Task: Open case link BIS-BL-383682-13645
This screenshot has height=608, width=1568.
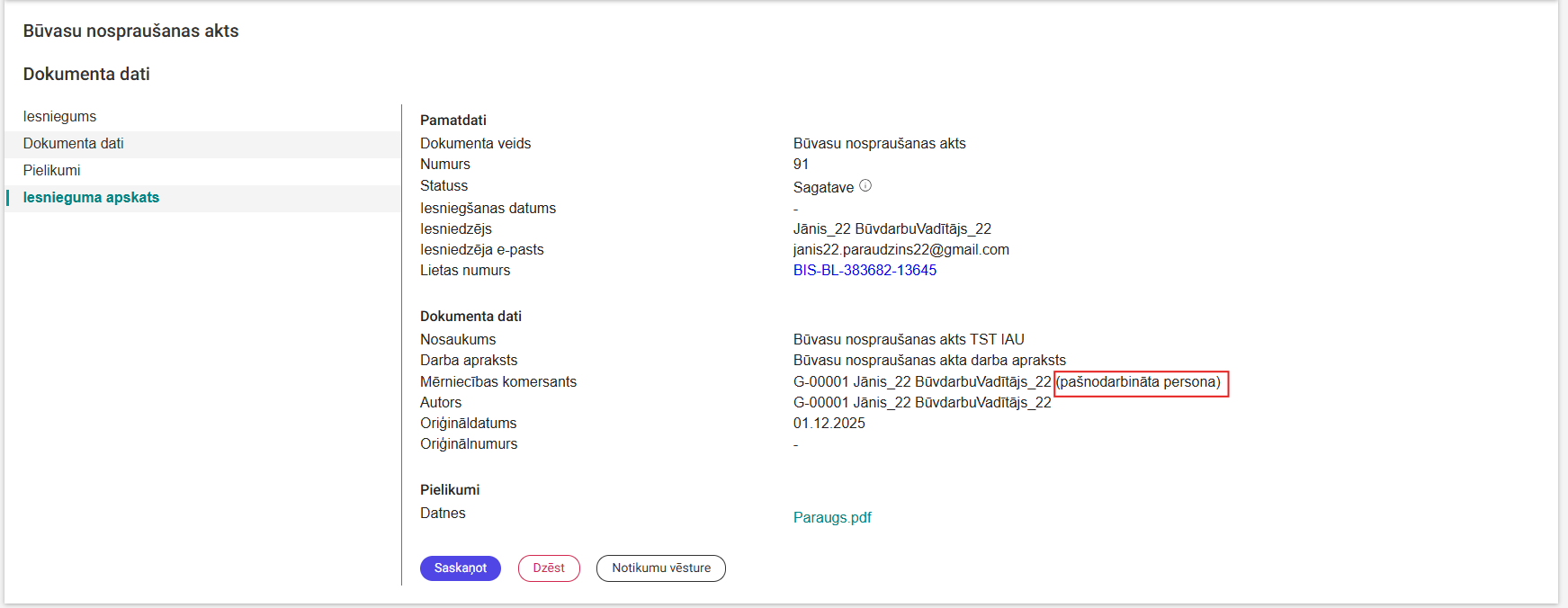Action: pyautogui.click(x=865, y=271)
